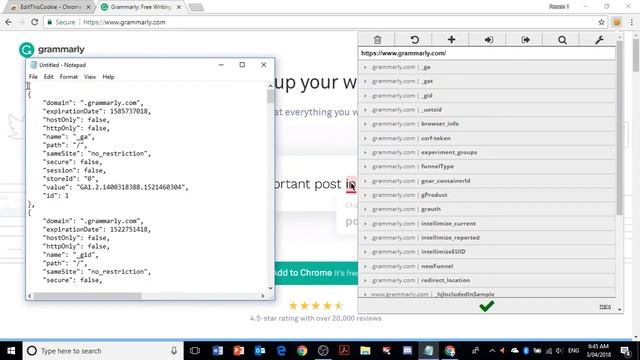
Task: Expand the _gid cookie row
Action: point(487,96)
